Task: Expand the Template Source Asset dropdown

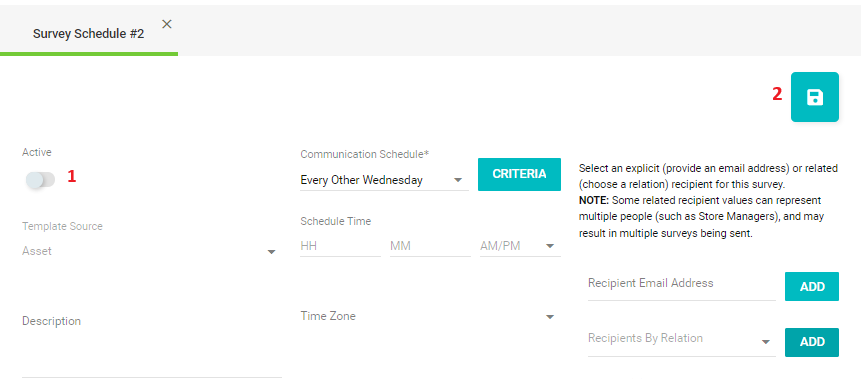Action: [x=149, y=251]
